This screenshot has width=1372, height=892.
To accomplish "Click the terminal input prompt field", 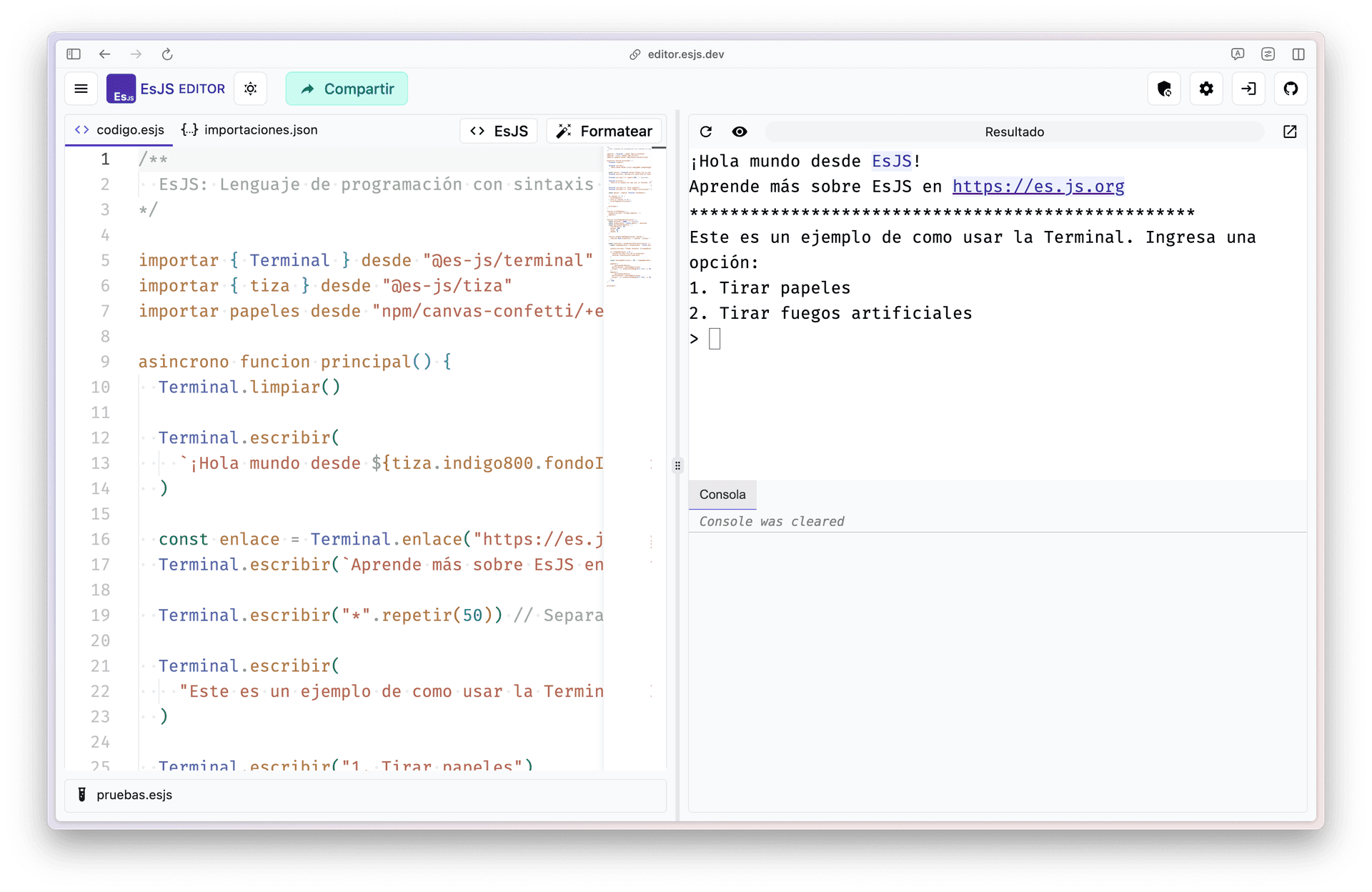I will coord(715,339).
